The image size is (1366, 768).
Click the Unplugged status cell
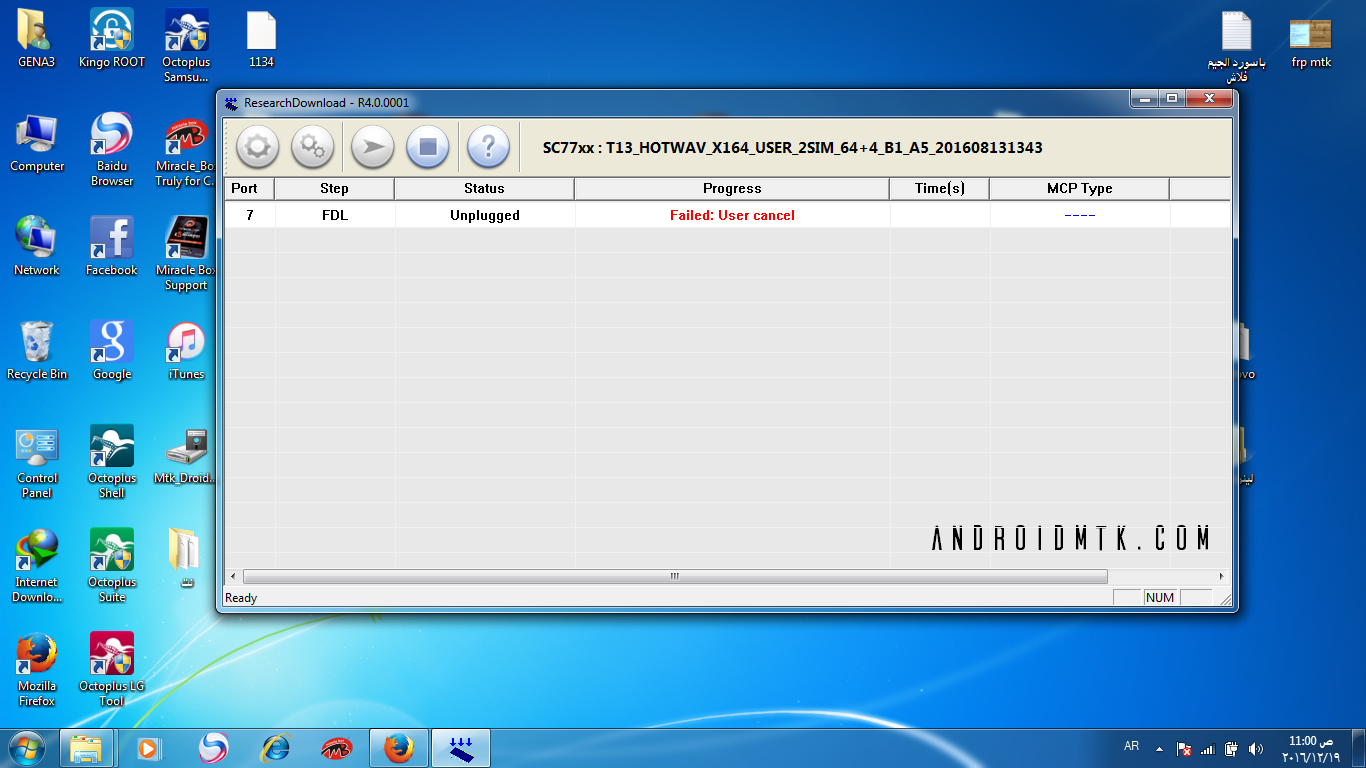(x=485, y=215)
